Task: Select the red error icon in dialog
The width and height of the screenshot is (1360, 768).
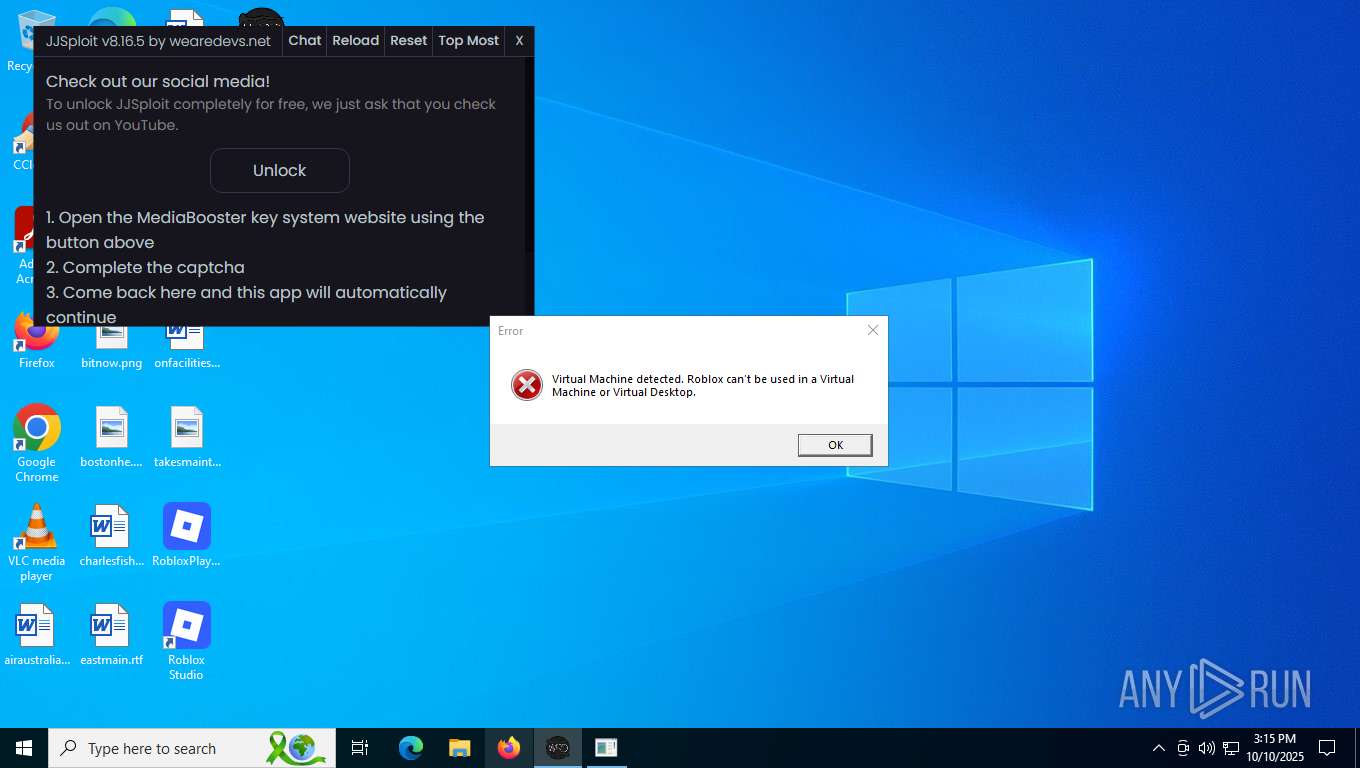Action: tap(527, 385)
